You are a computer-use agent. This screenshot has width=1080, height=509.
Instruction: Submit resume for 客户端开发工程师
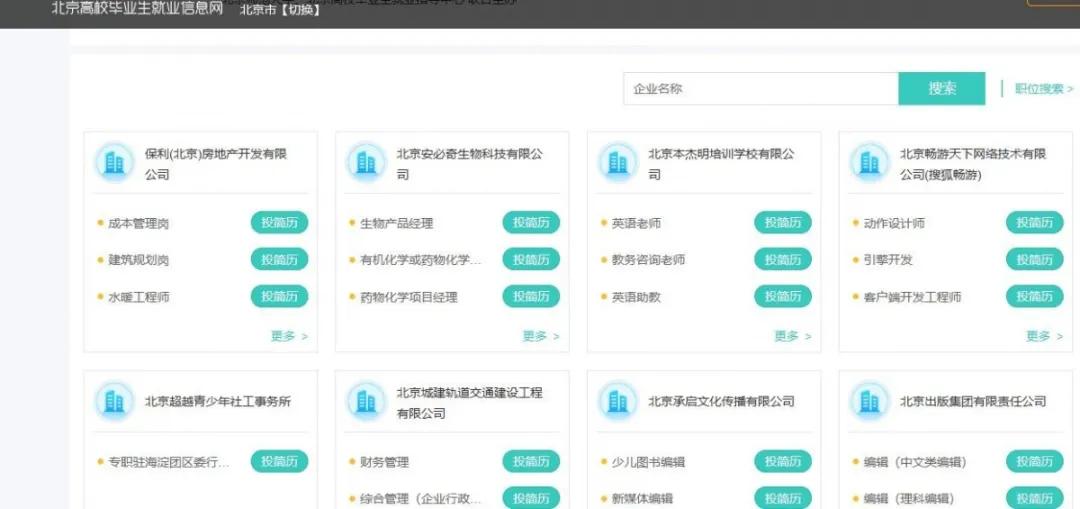pos(1035,296)
